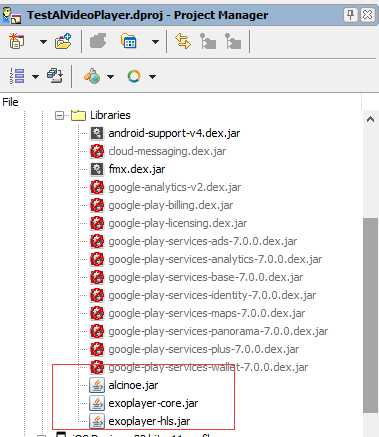Click the red icon of google-play-services-analytics-7.0.0.dex.jar

pos(97,259)
